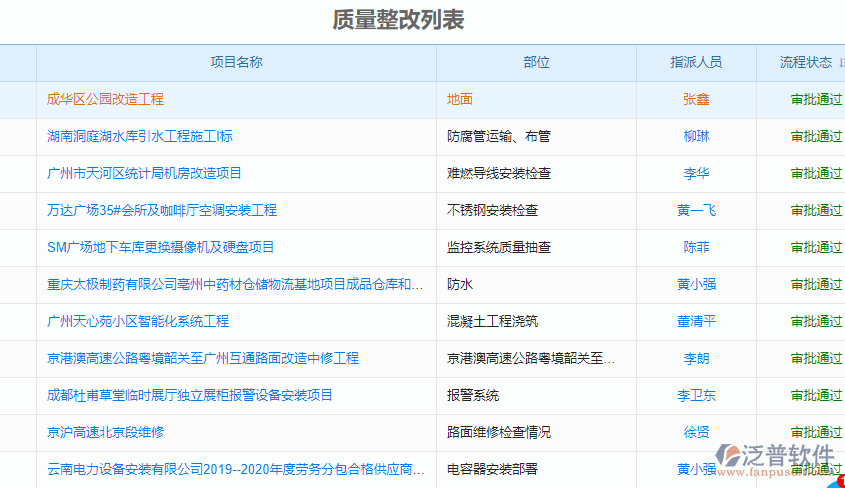This screenshot has height=488, width=845.
Task: Open project 重庆太极制药有限公司亳州中药材仓储物流基地
Action: [x=235, y=284]
